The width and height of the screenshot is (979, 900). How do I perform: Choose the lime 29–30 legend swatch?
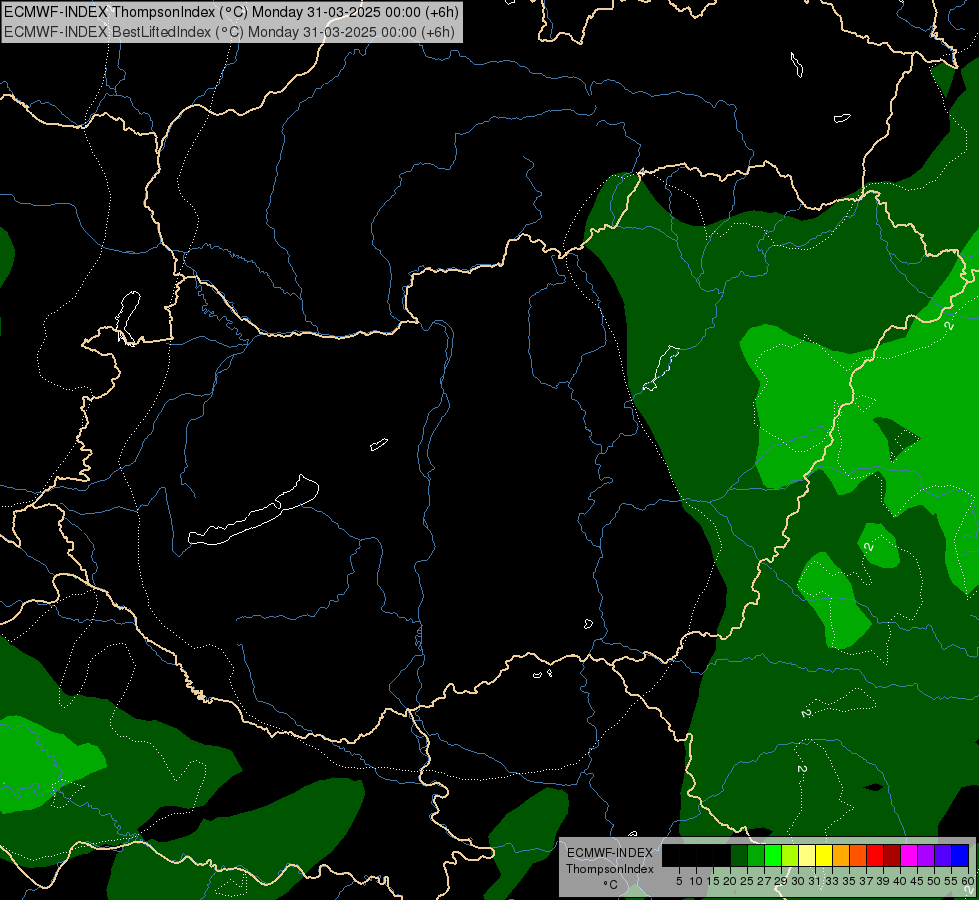click(x=790, y=855)
